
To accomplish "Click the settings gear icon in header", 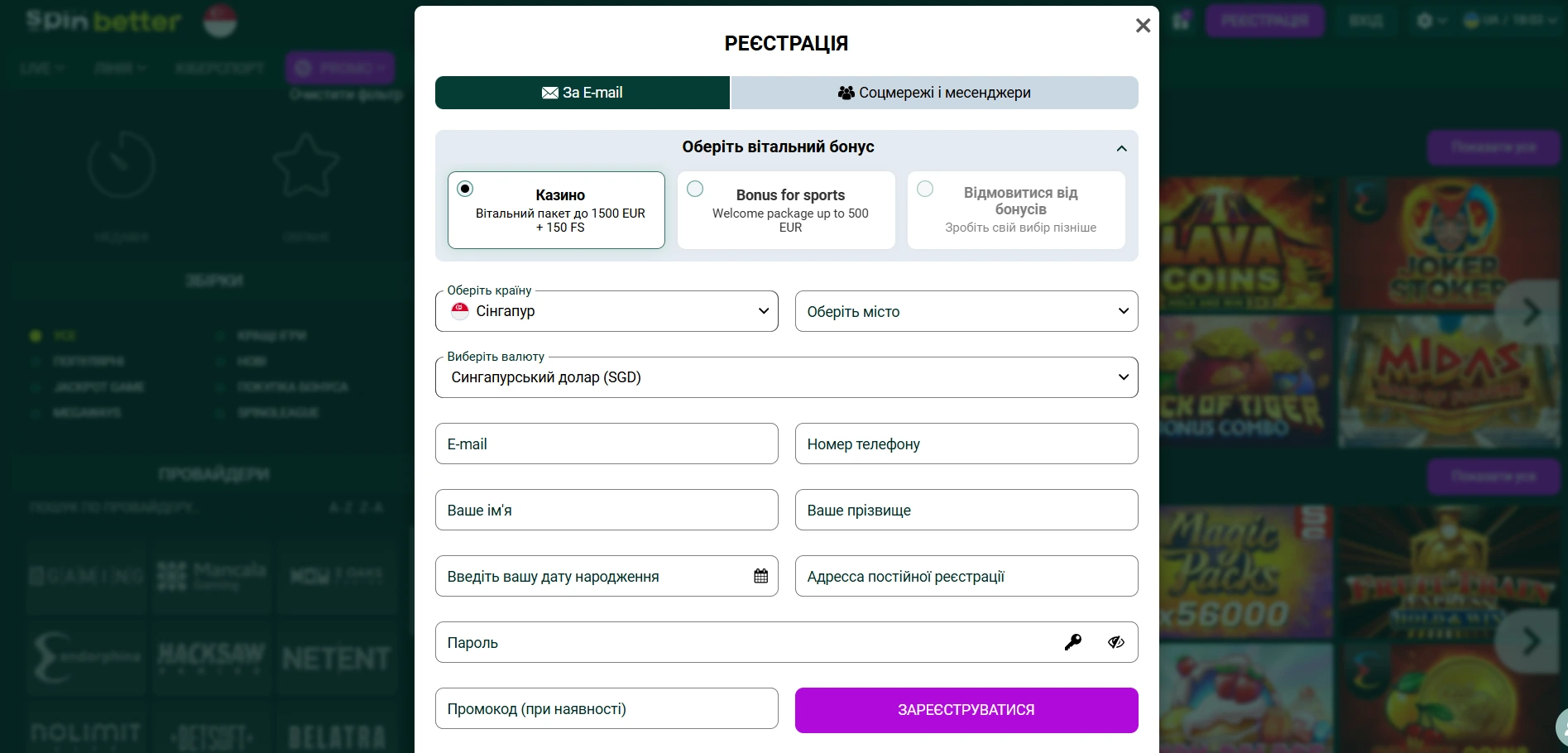I will coord(1425,21).
